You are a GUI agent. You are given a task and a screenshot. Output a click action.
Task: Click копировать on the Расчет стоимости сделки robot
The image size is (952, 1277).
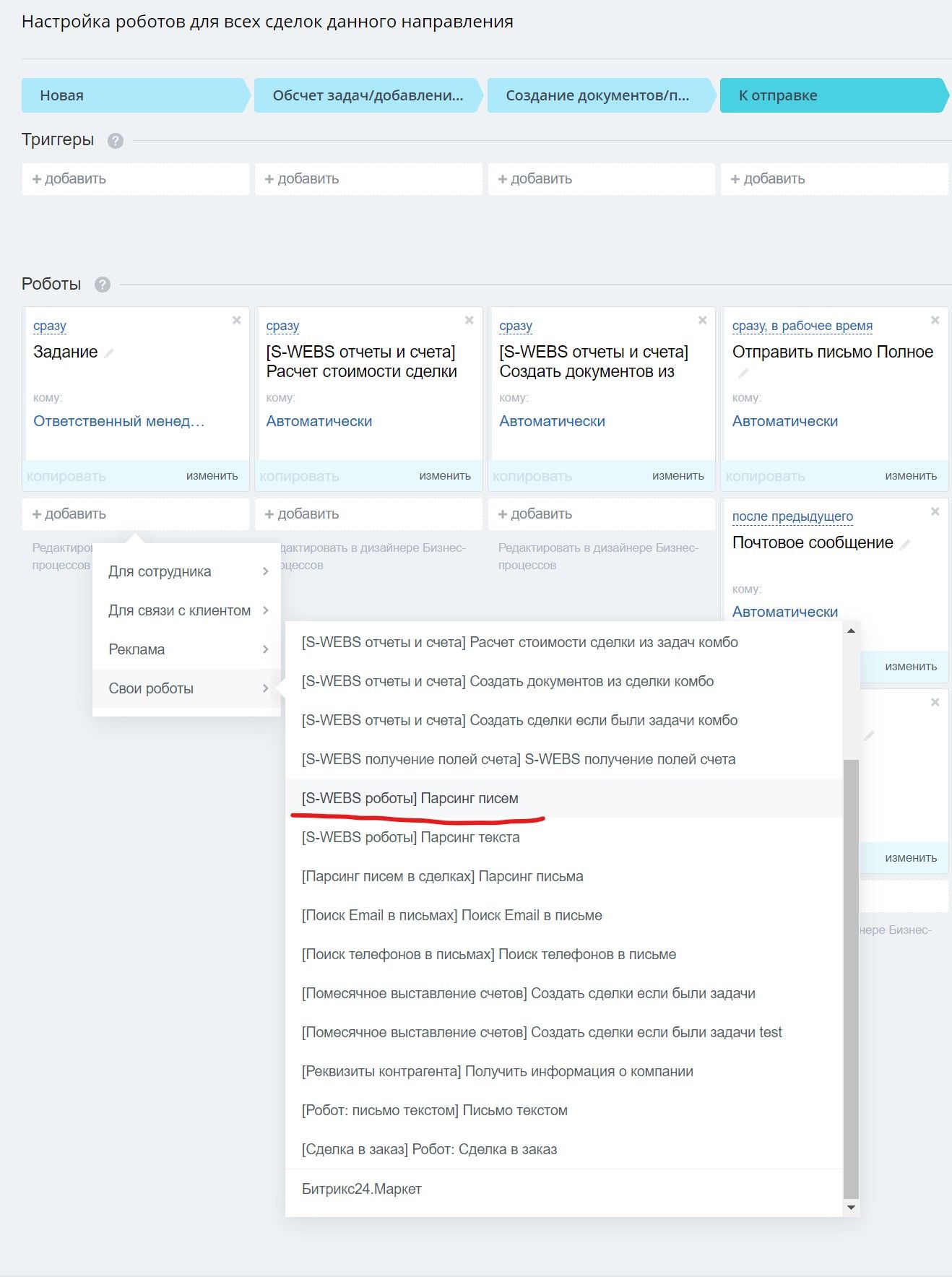click(x=299, y=477)
